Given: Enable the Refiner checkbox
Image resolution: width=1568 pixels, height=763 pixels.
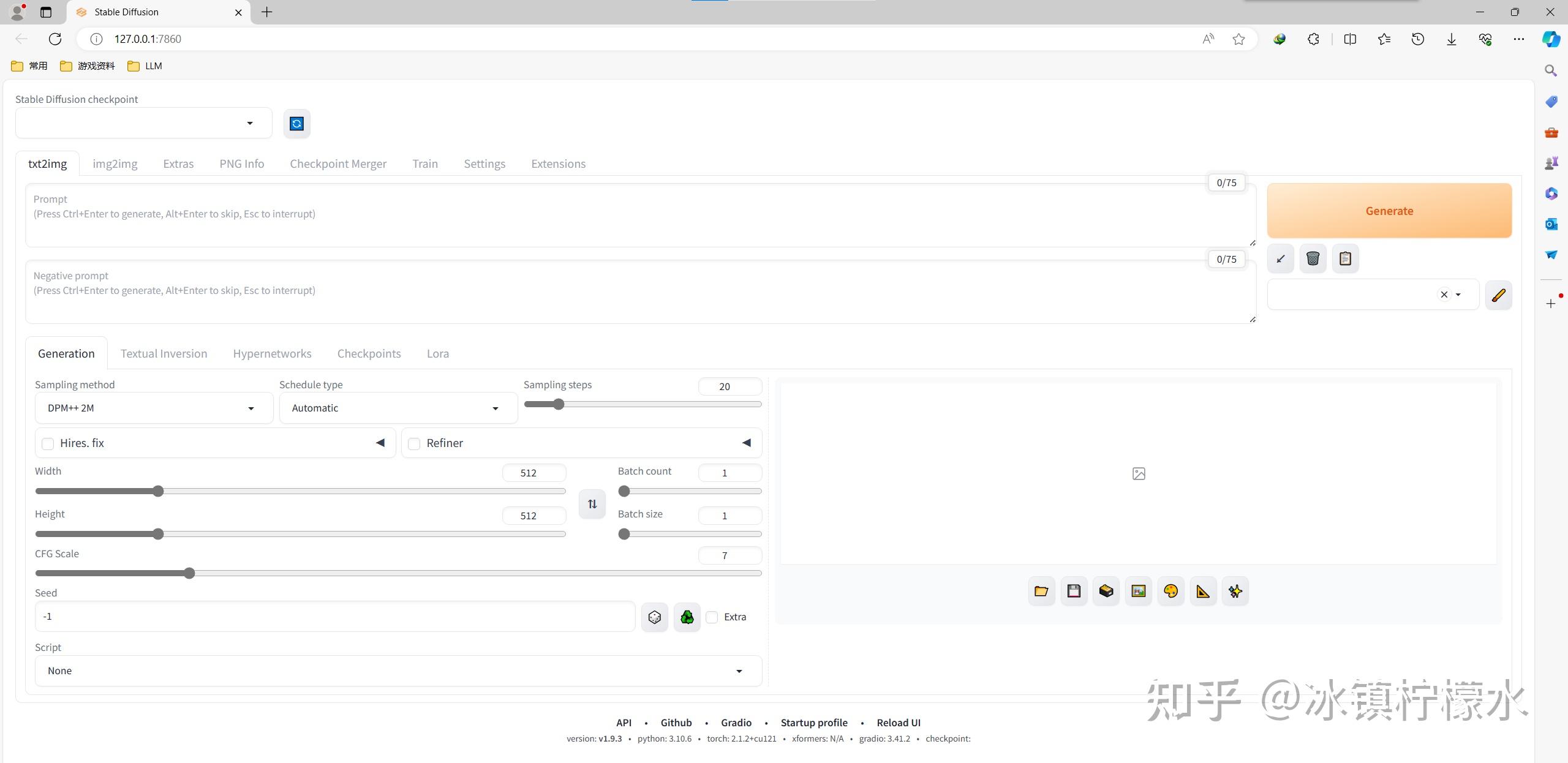Looking at the screenshot, I should 414,443.
